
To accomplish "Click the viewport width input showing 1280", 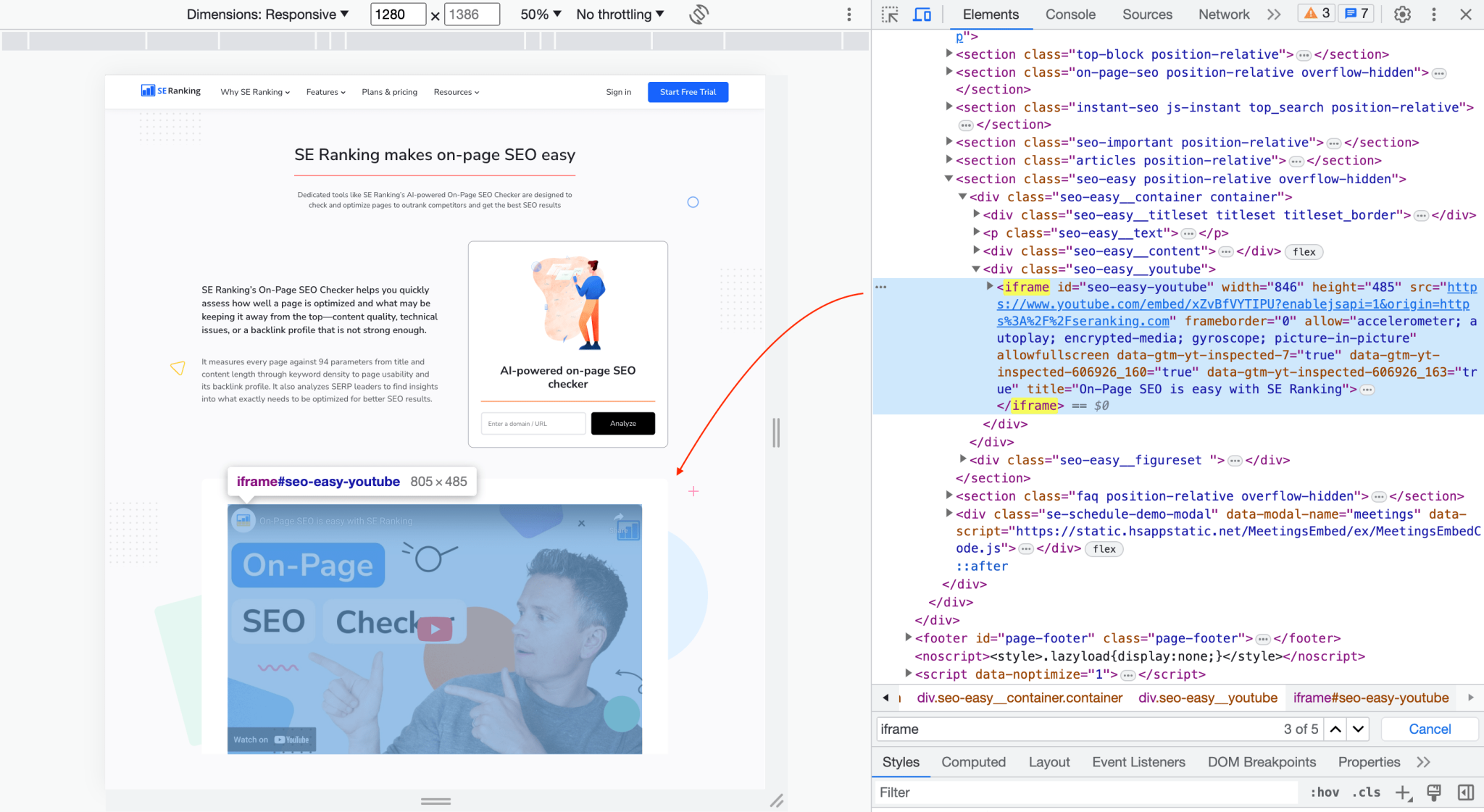I will (397, 14).
